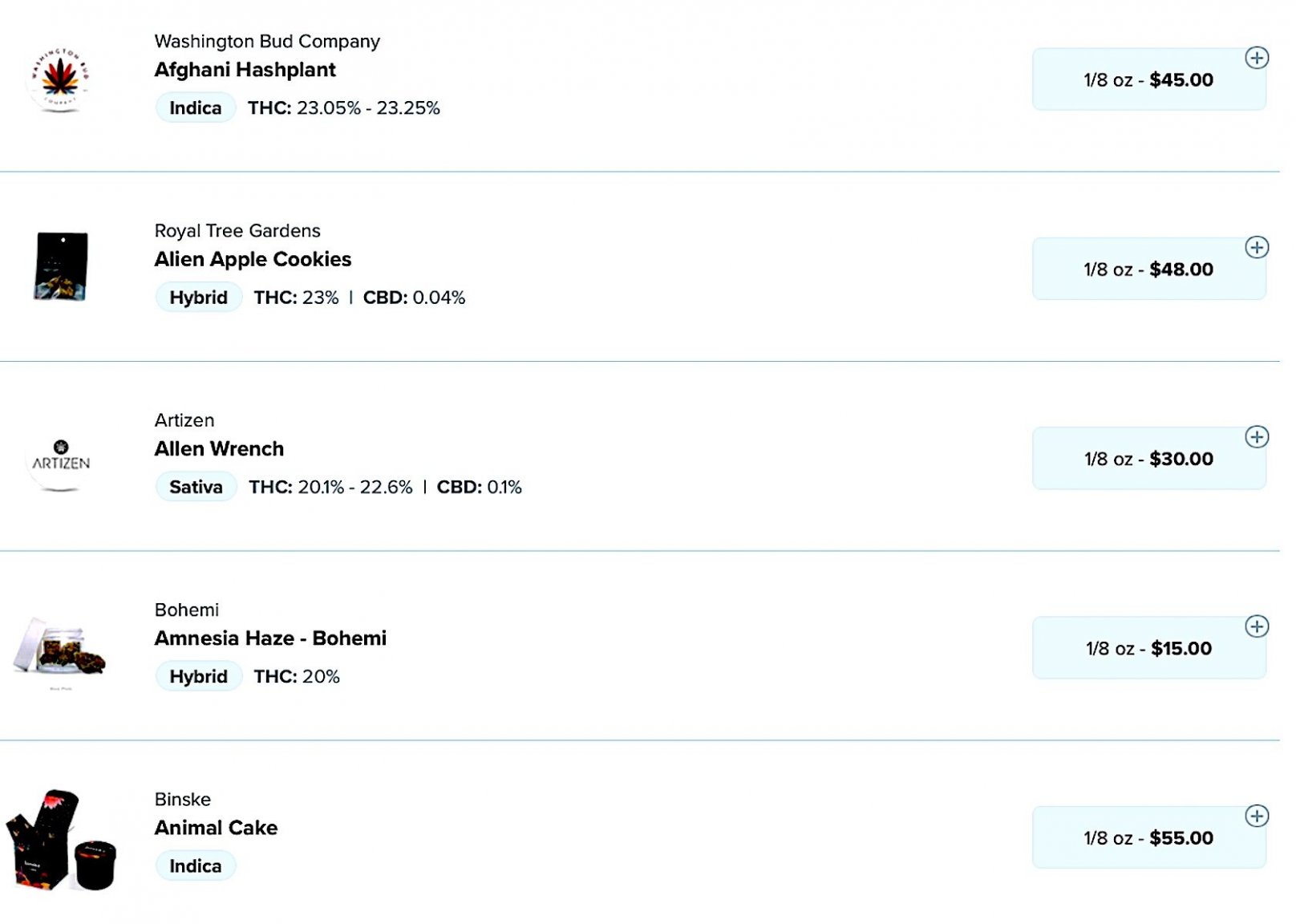Open the Artizen brand logo image
This screenshot has width=1296, height=924.
pos(61,459)
